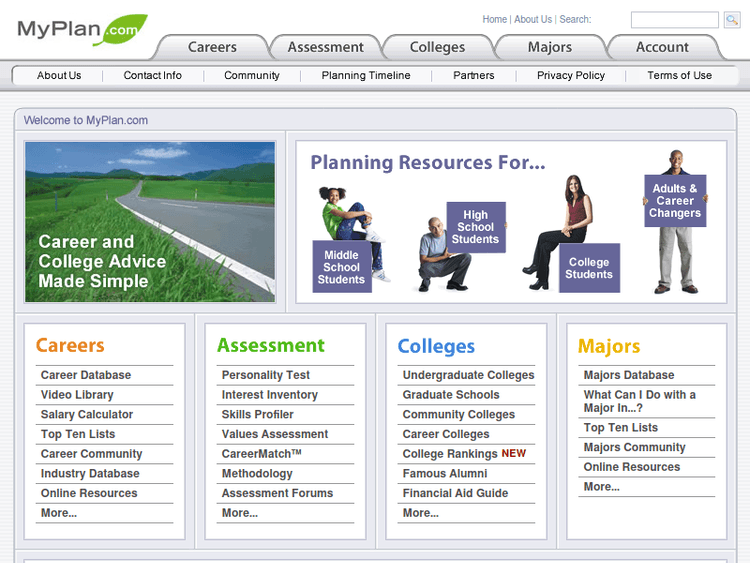Viewport: 750px width, 563px height.
Task: Click More... under Careers
Action: [x=58, y=513]
